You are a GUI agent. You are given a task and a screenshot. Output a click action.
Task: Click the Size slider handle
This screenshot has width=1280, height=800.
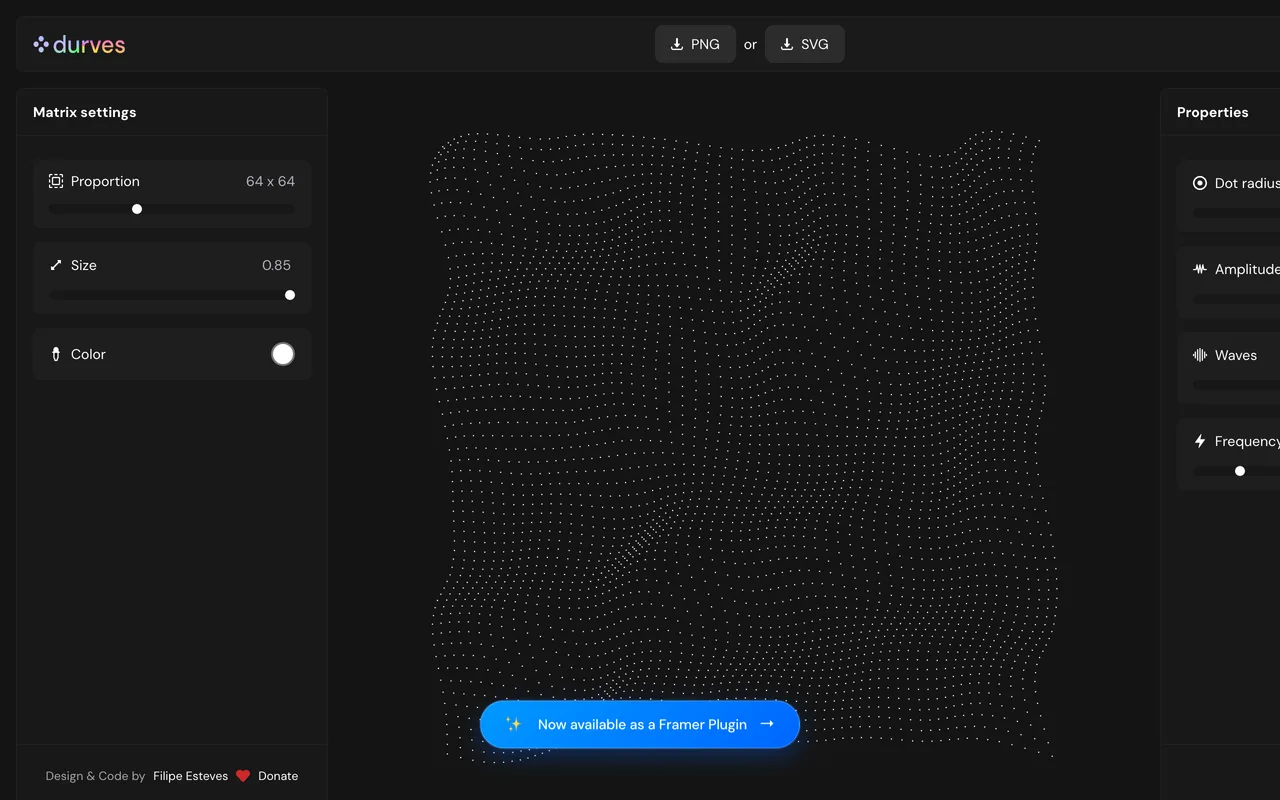click(290, 295)
